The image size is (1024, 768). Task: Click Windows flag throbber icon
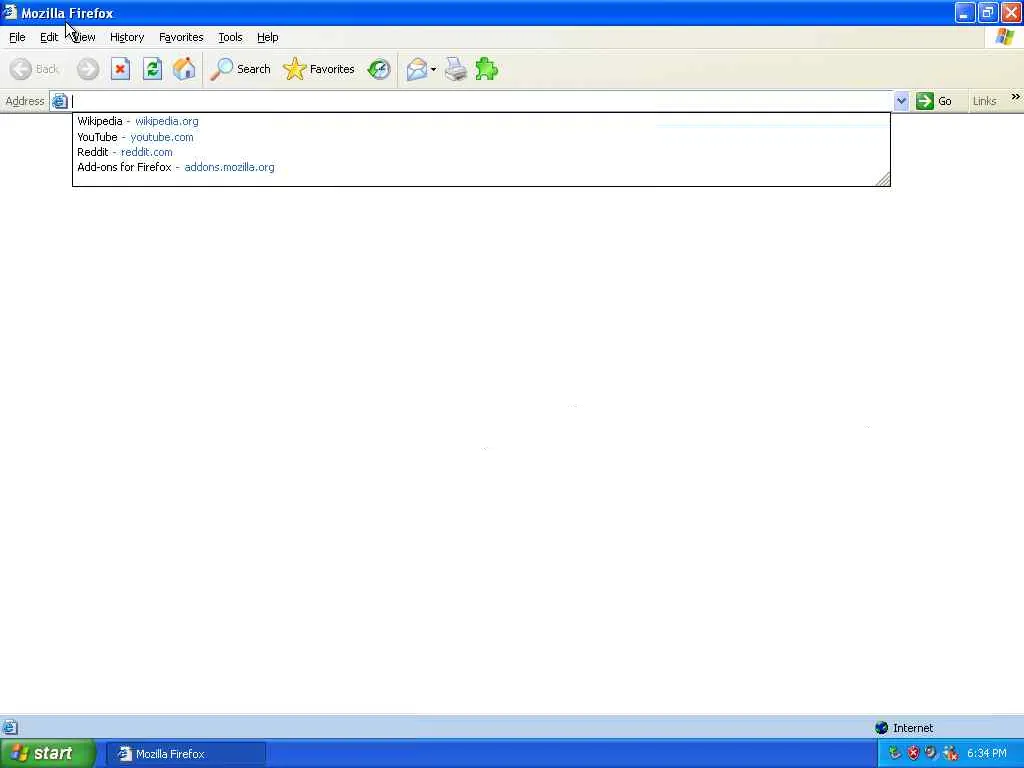(1004, 37)
